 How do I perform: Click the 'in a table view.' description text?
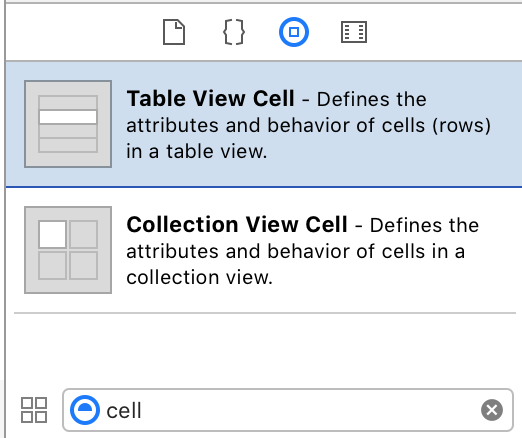197,151
